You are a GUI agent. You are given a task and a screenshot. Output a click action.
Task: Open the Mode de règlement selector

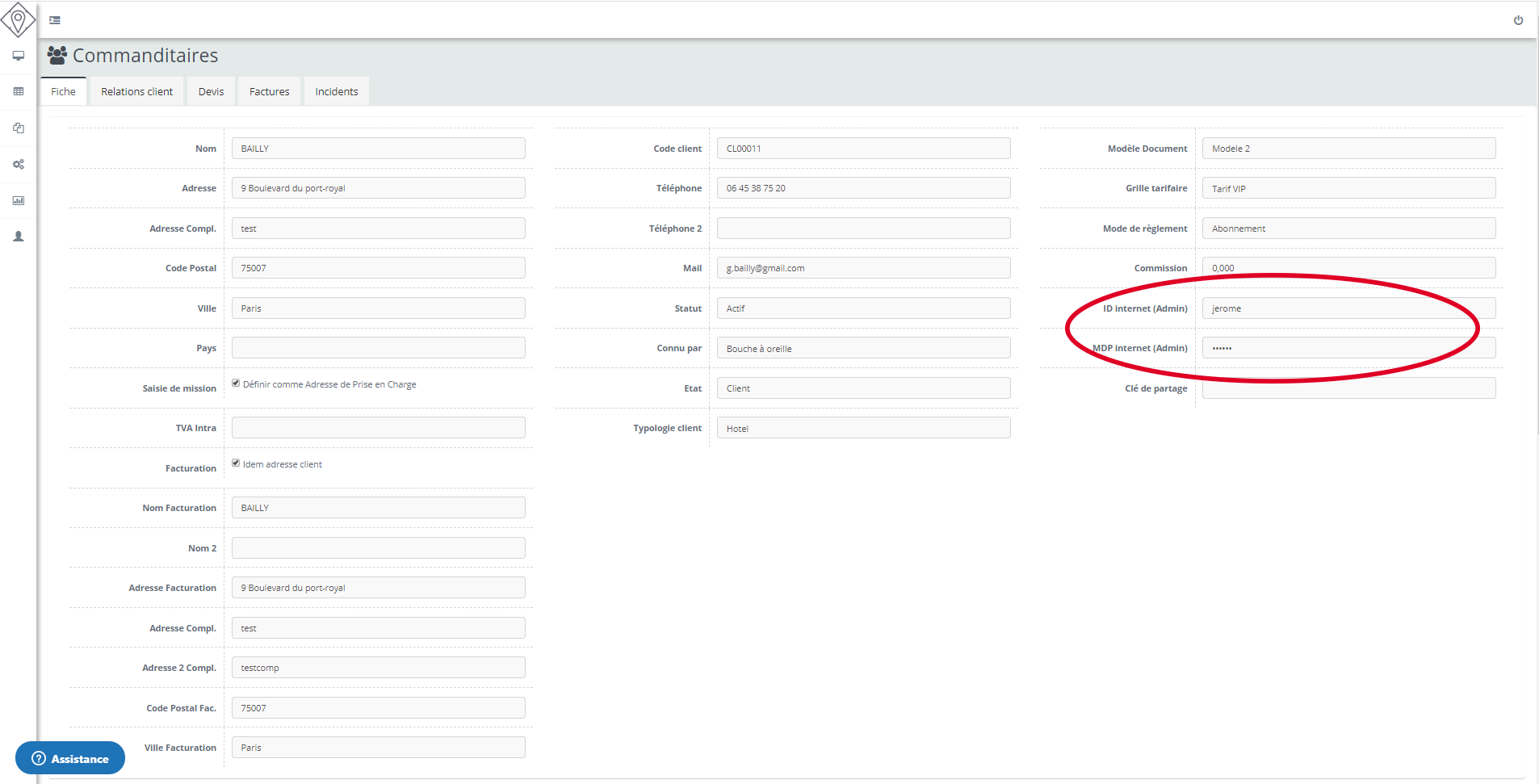[x=1348, y=228]
